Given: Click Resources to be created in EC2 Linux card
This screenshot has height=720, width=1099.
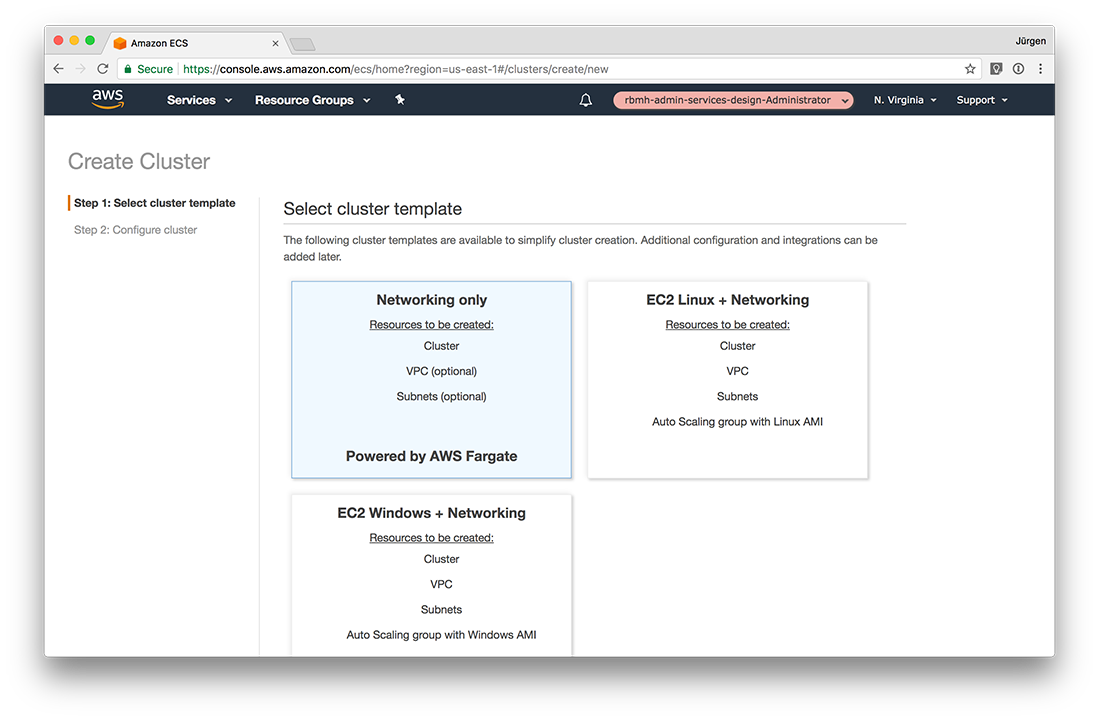Looking at the screenshot, I should pos(728,325).
